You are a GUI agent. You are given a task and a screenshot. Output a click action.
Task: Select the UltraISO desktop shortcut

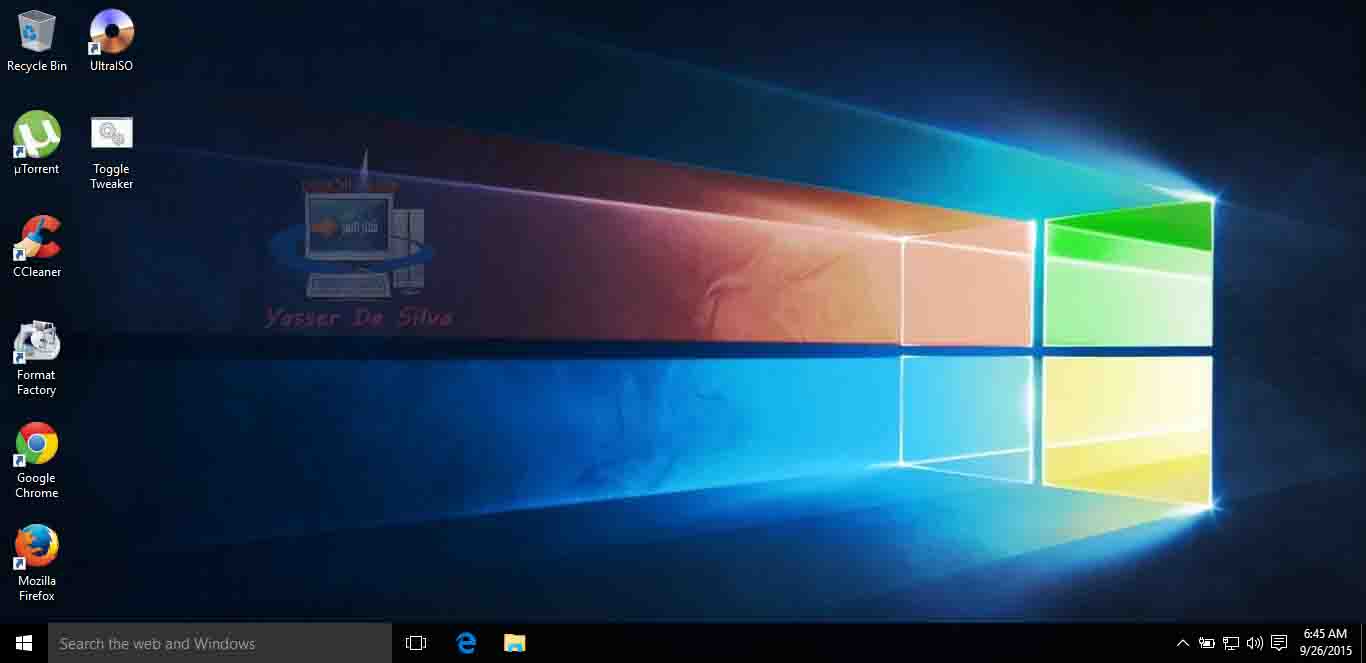tap(111, 42)
